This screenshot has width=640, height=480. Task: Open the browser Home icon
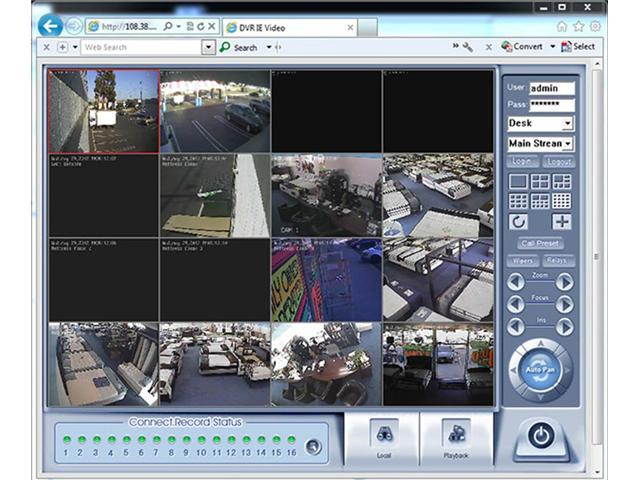[562, 27]
